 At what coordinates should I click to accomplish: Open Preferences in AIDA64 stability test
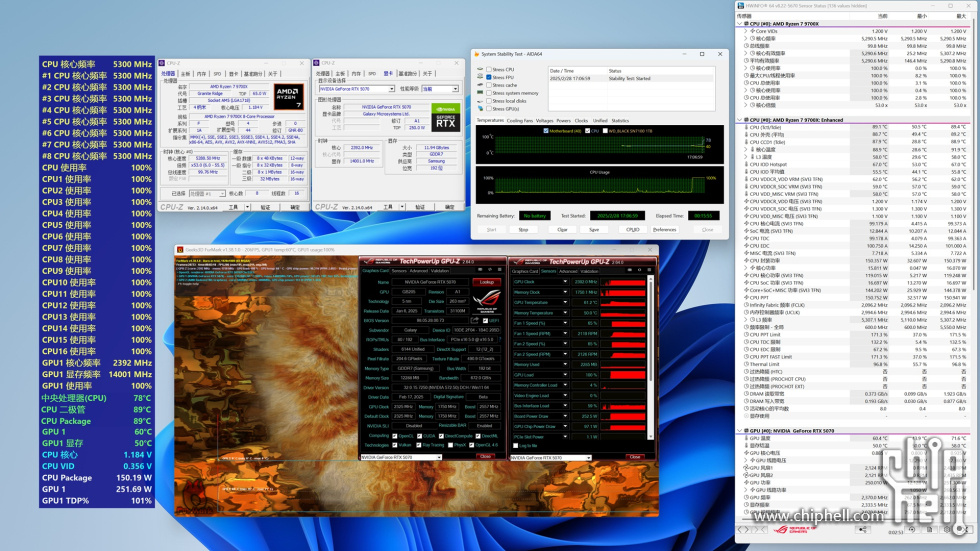664,230
